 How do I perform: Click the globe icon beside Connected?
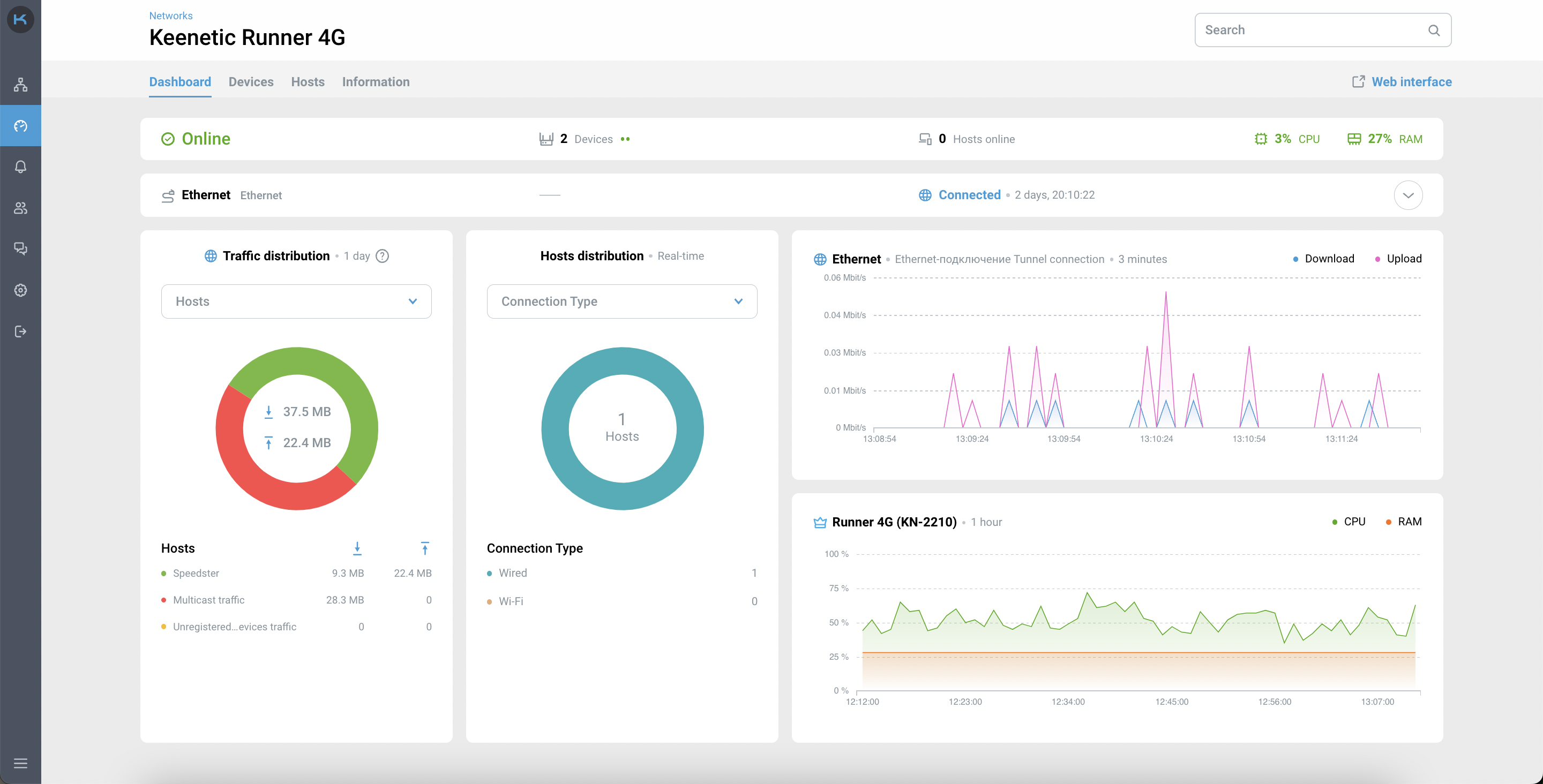[x=925, y=195]
